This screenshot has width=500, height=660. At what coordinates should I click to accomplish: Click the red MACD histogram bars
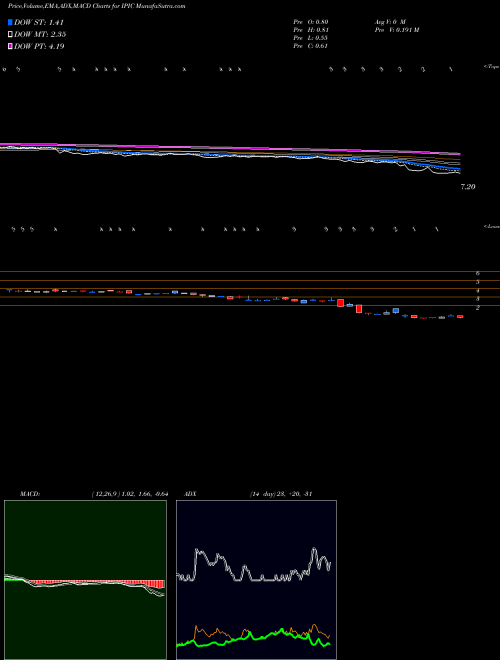[97, 583]
